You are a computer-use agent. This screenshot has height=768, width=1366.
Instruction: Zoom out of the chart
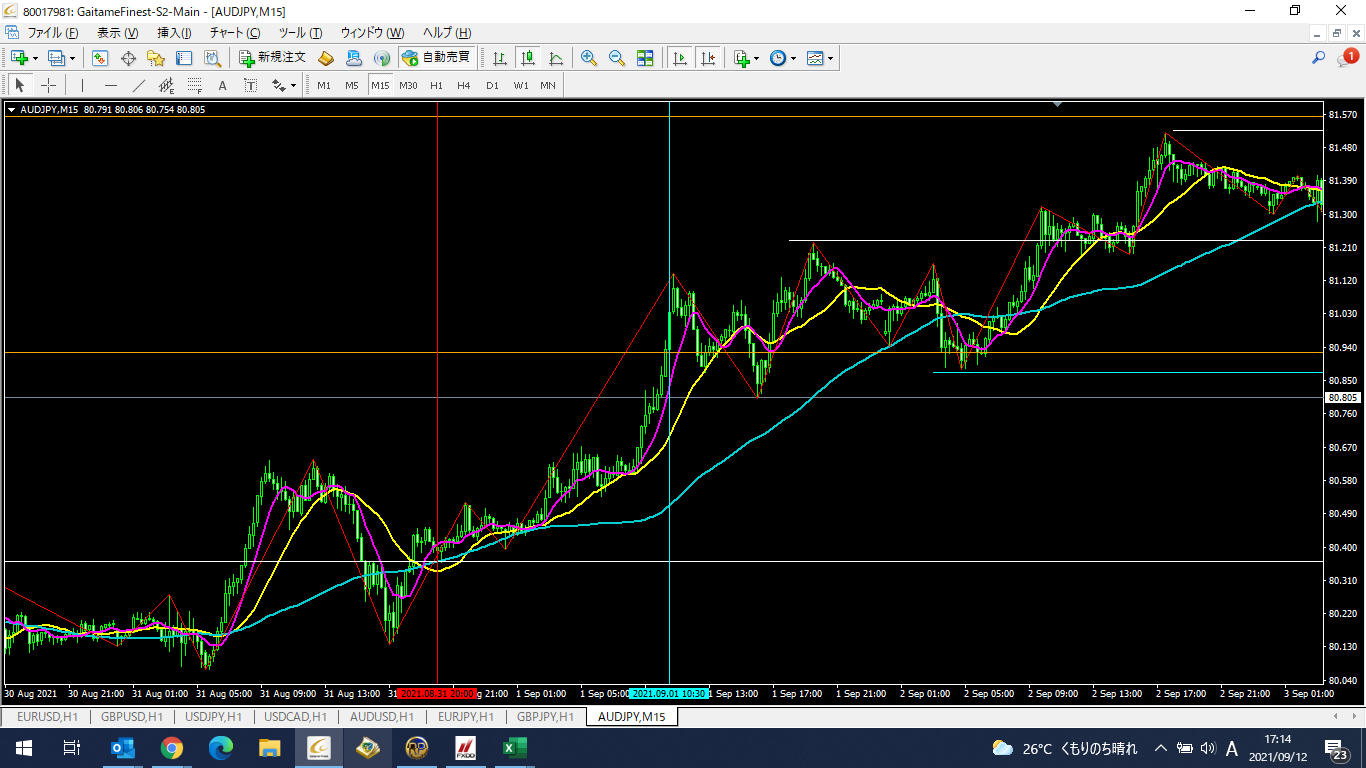coord(617,58)
